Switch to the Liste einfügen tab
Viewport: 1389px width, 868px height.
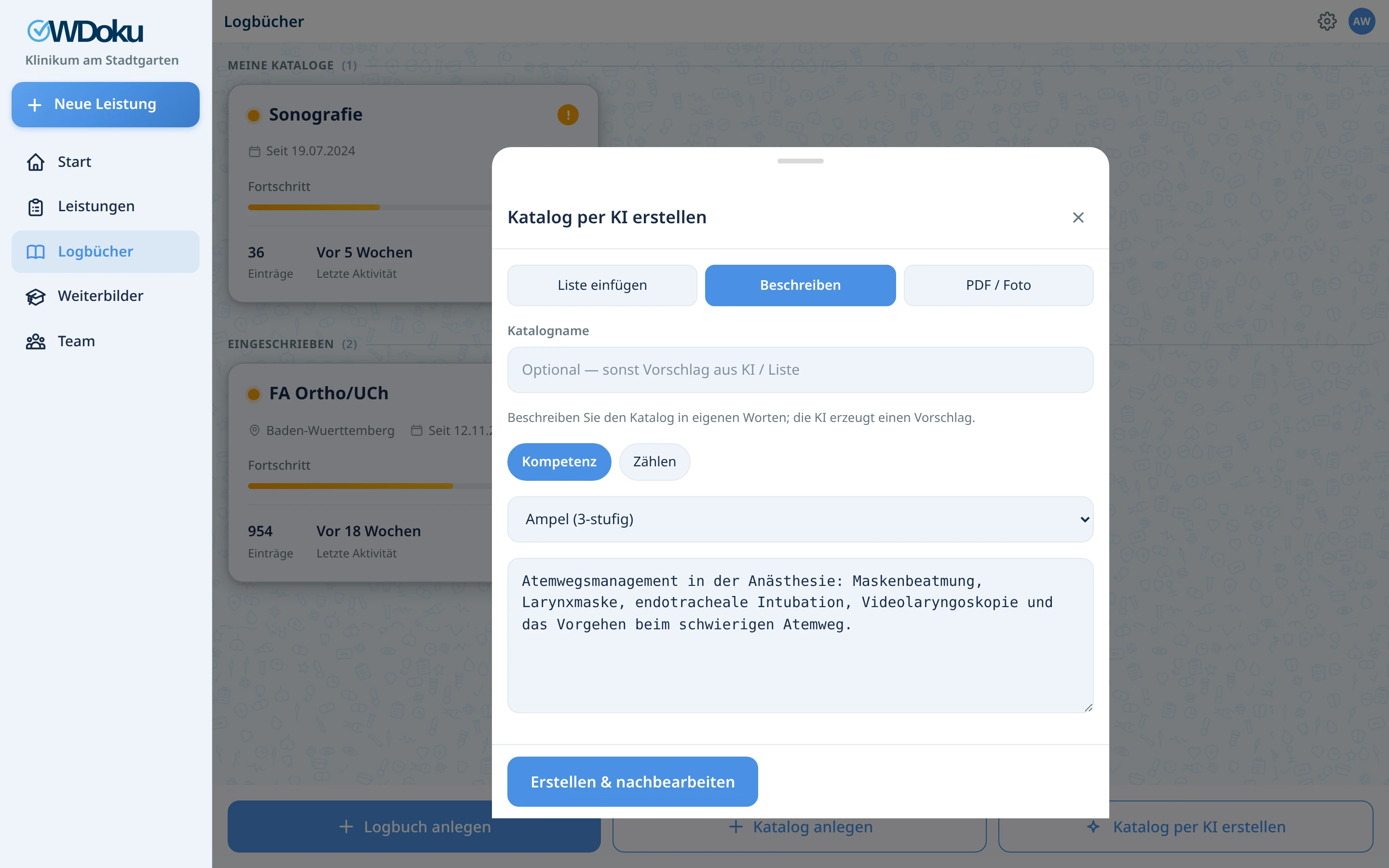(602, 285)
